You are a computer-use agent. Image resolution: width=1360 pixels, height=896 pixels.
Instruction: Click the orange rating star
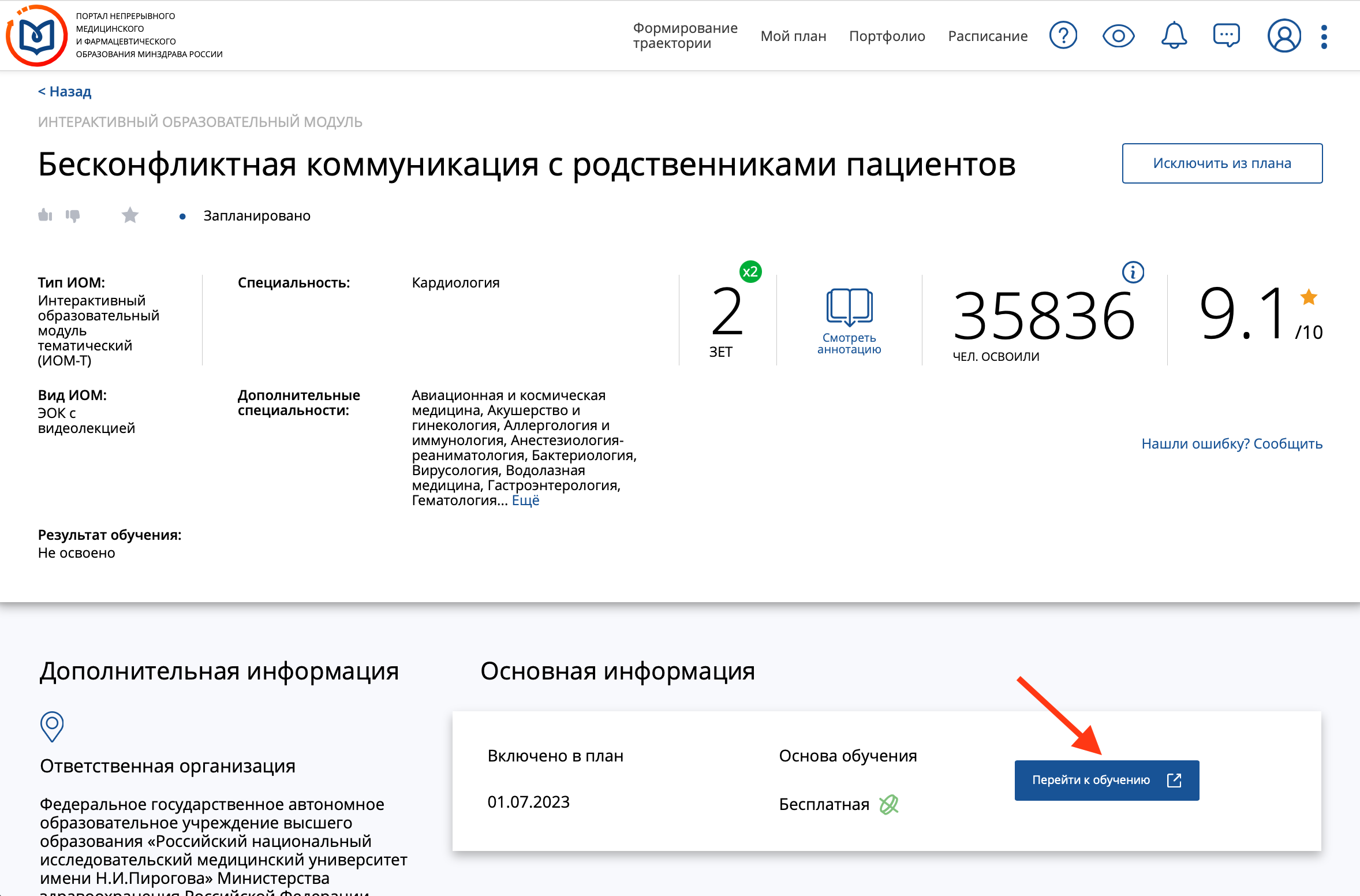[x=1309, y=297]
